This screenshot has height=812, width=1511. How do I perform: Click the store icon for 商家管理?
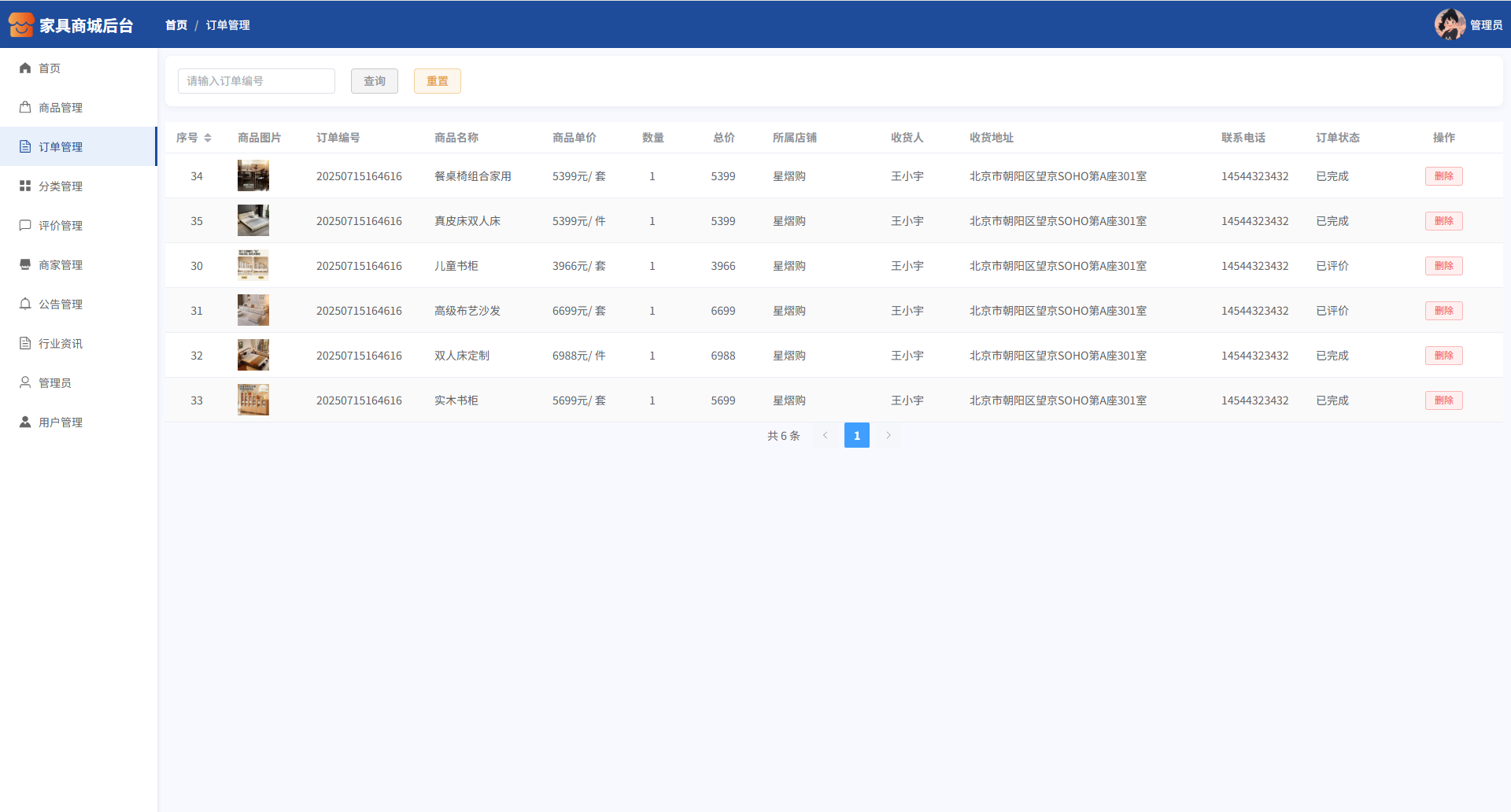point(25,265)
